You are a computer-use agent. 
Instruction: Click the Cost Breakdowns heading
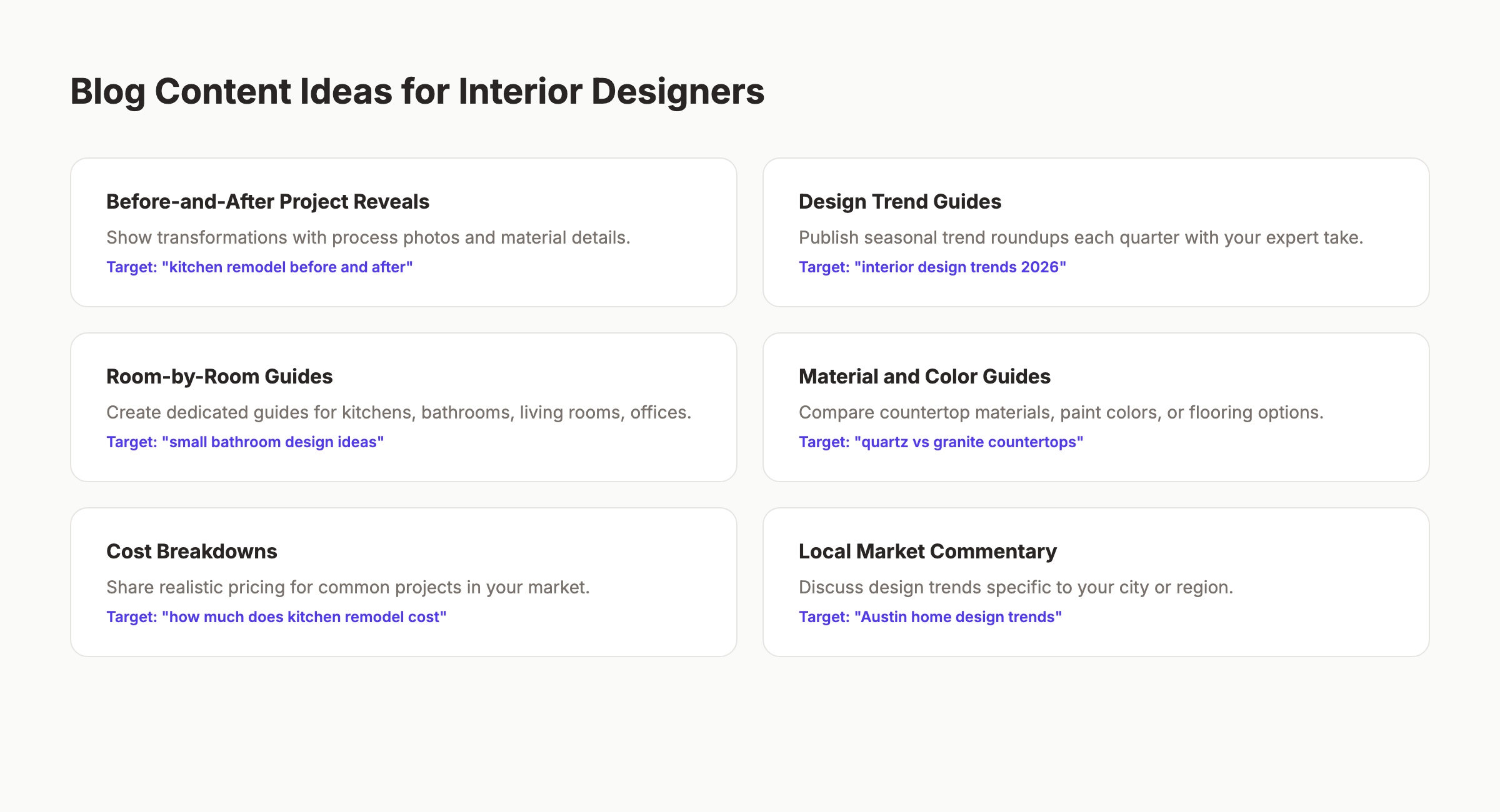[192, 551]
